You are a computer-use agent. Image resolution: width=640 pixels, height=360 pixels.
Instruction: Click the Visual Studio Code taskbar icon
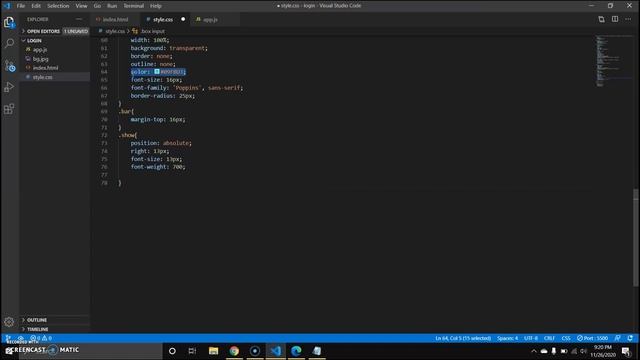coord(276,351)
